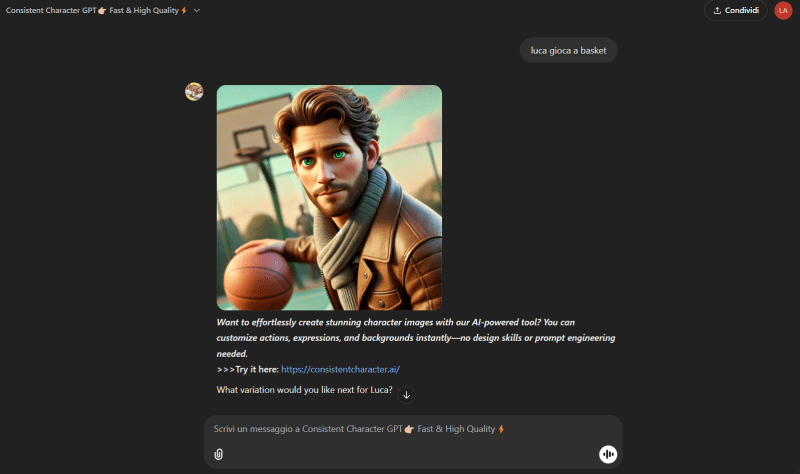
Task: Open the LA profile avatar menu
Action: (783, 10)
